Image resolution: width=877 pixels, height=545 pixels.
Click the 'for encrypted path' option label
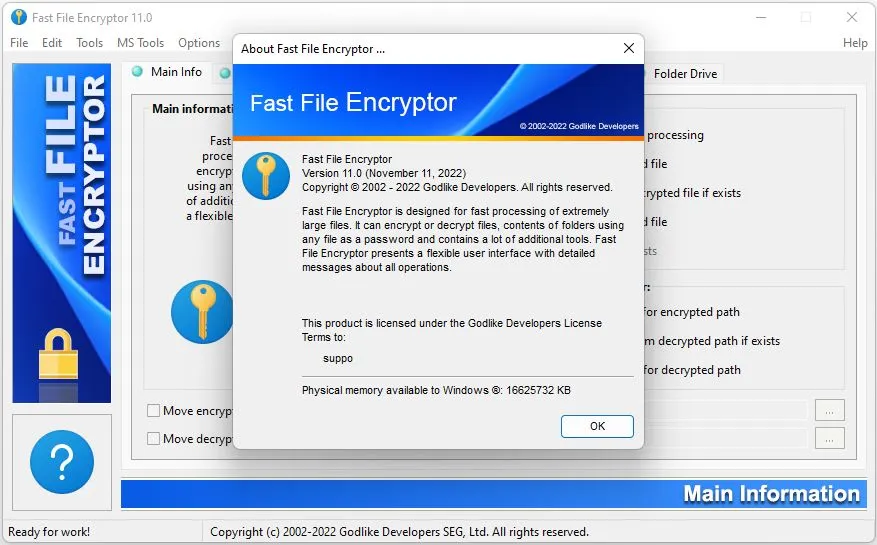tap(692, 312)
